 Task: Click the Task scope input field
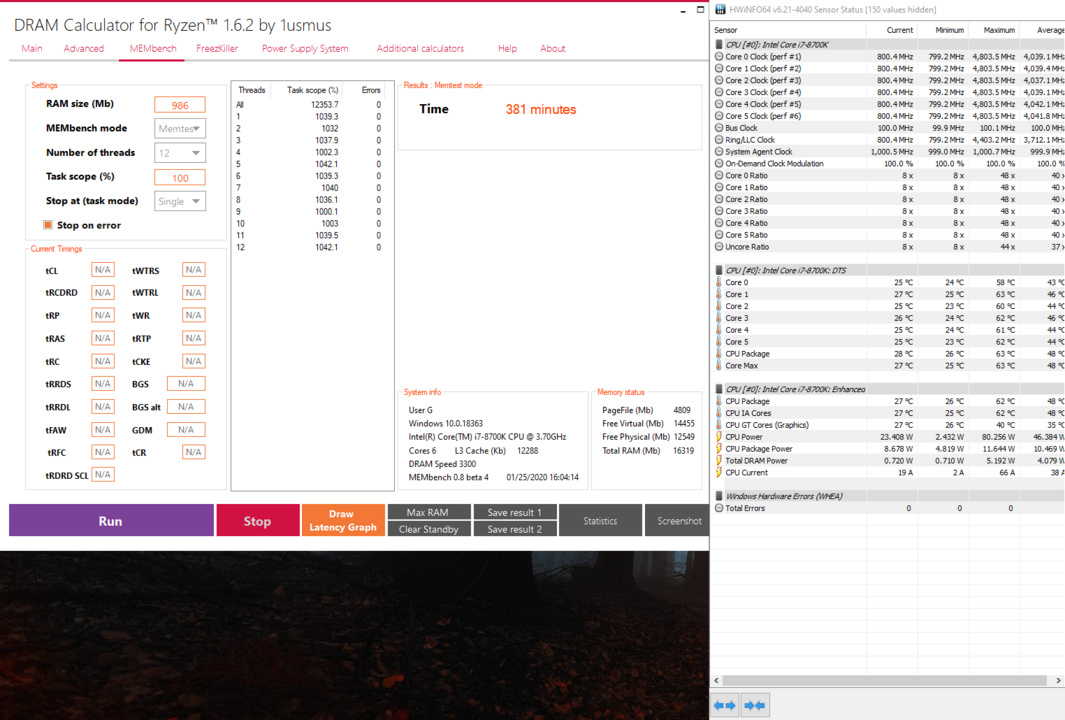tap(180, 178)
